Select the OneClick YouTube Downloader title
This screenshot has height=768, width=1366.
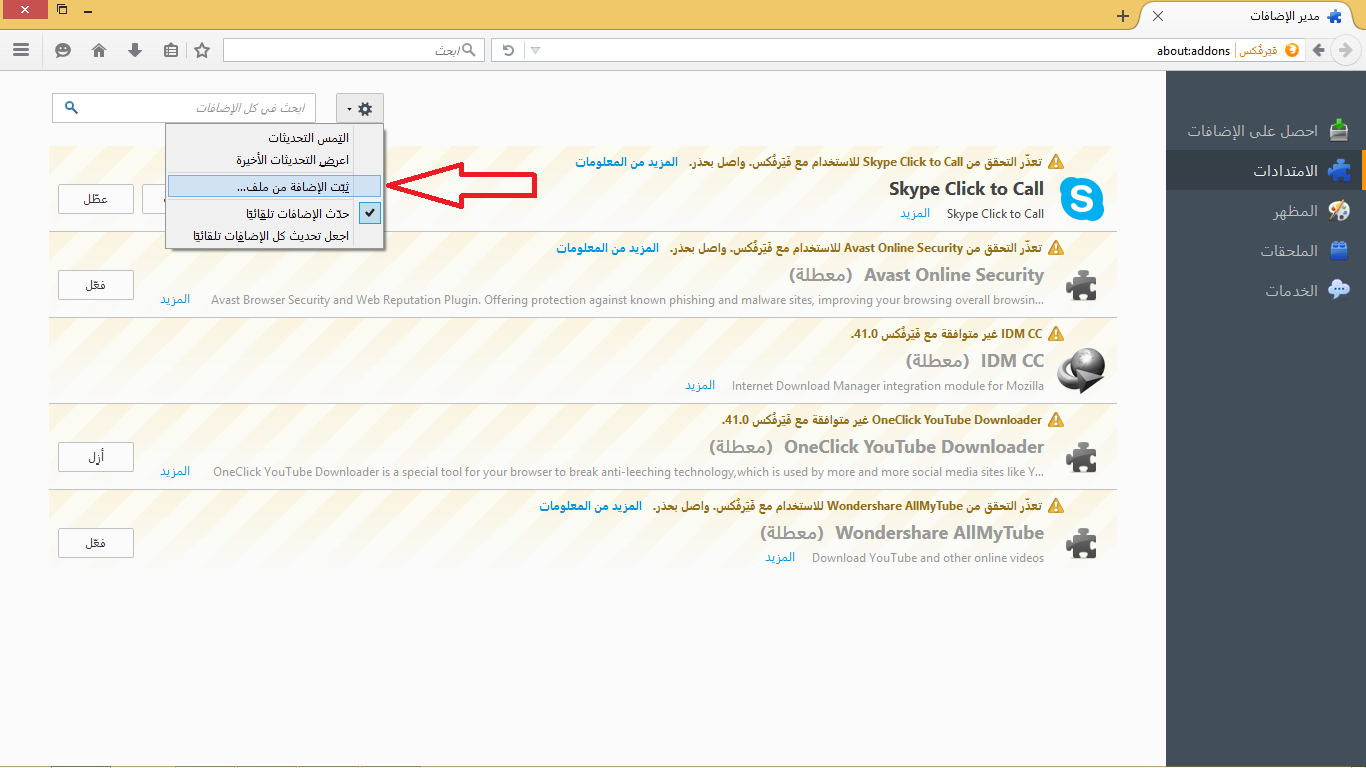(x=914, y=447)
